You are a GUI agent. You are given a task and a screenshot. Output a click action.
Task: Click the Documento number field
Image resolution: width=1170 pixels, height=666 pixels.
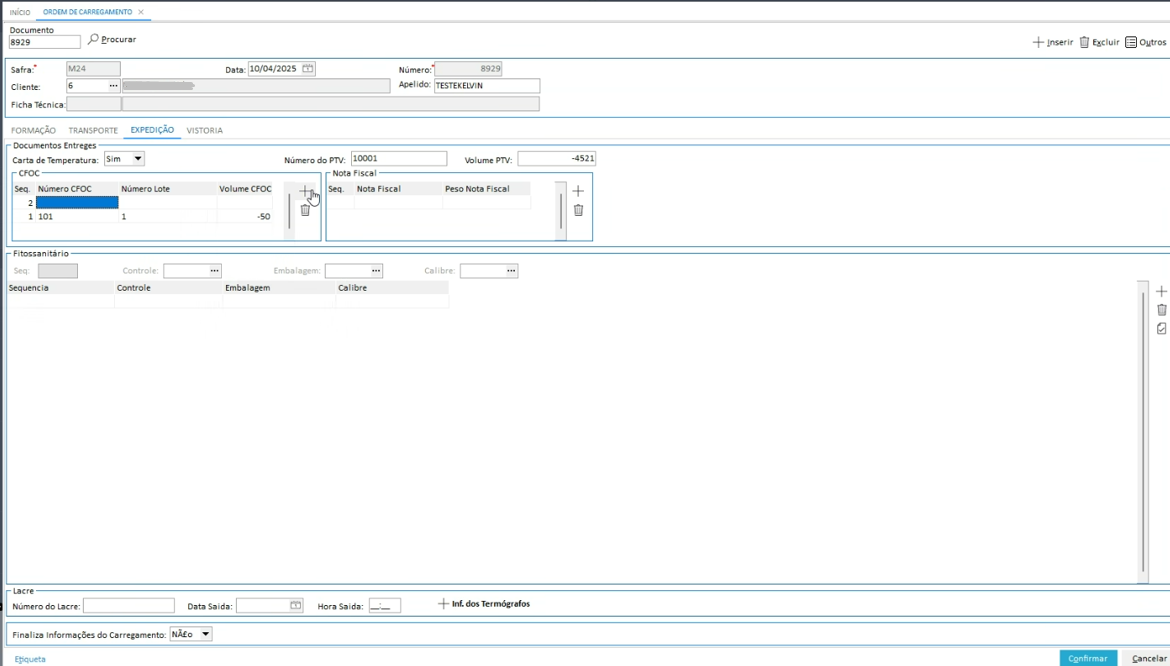(x=45, y=43)
